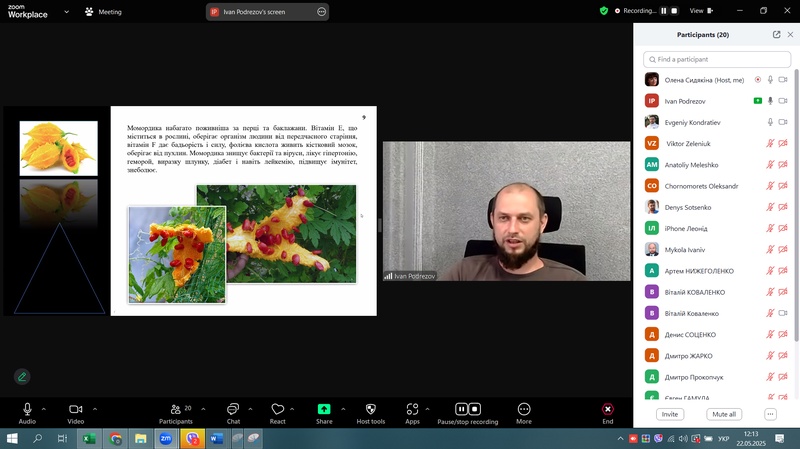Expand the Audio options arrow
This screenshot has width=800, height=449.
[x=46, y=408]
